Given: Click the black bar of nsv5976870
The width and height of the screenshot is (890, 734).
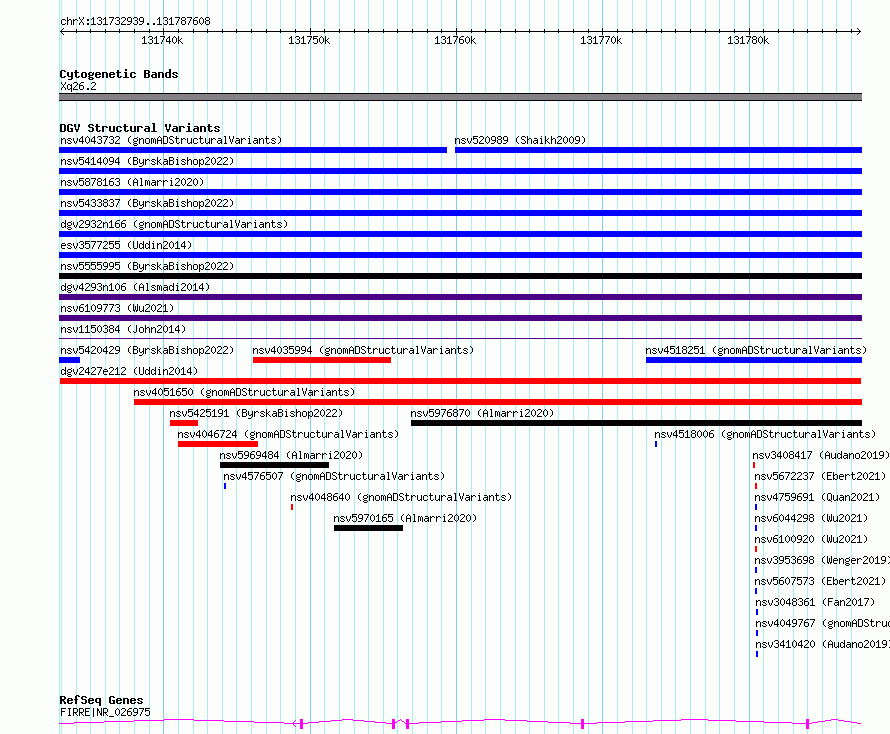Looking at the screenshot, I should (636, 423).
